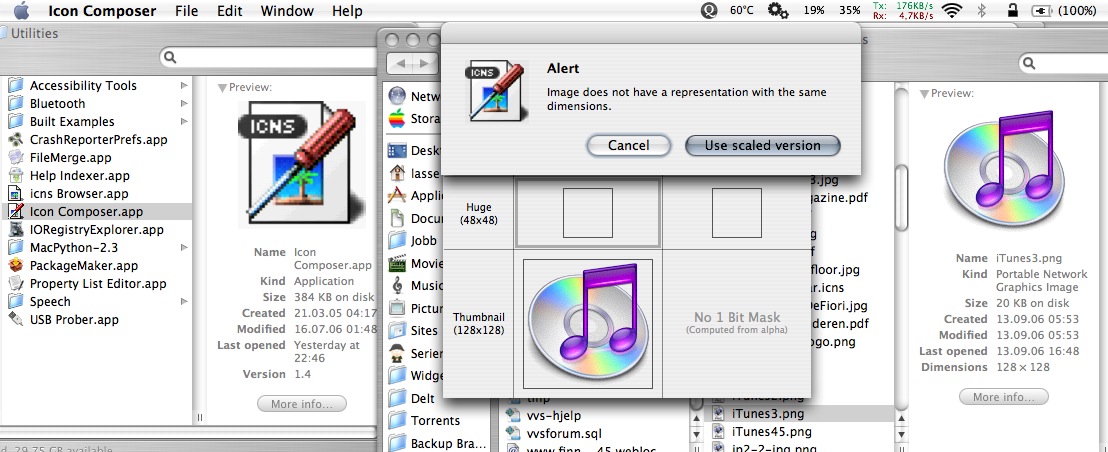Image resolution: width=1108 pixels, height=452 pixels.
Task: Open the Window menu
Action: 287,11
